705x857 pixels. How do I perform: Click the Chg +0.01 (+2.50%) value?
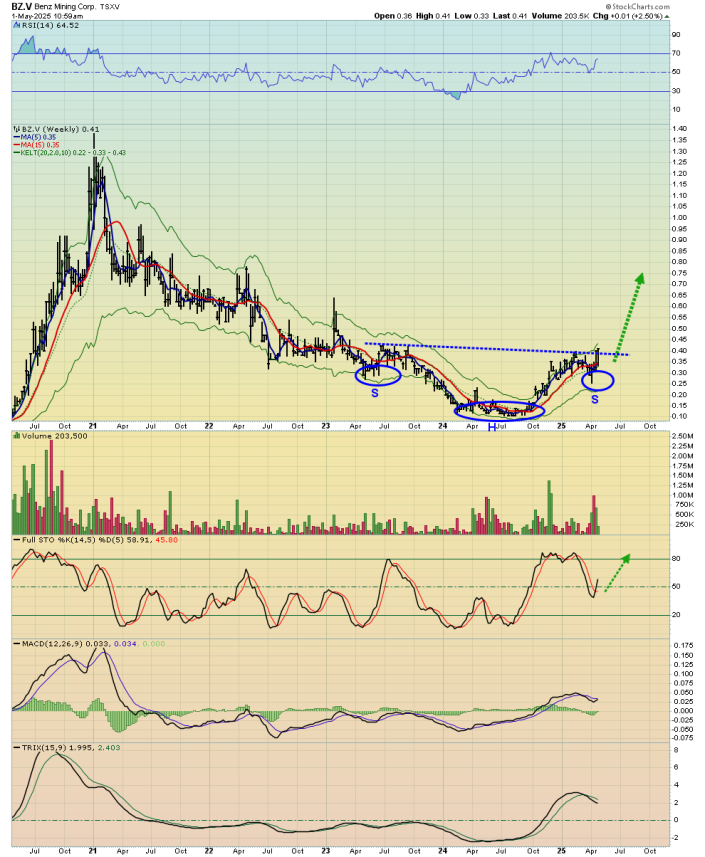tap(627, 16)
